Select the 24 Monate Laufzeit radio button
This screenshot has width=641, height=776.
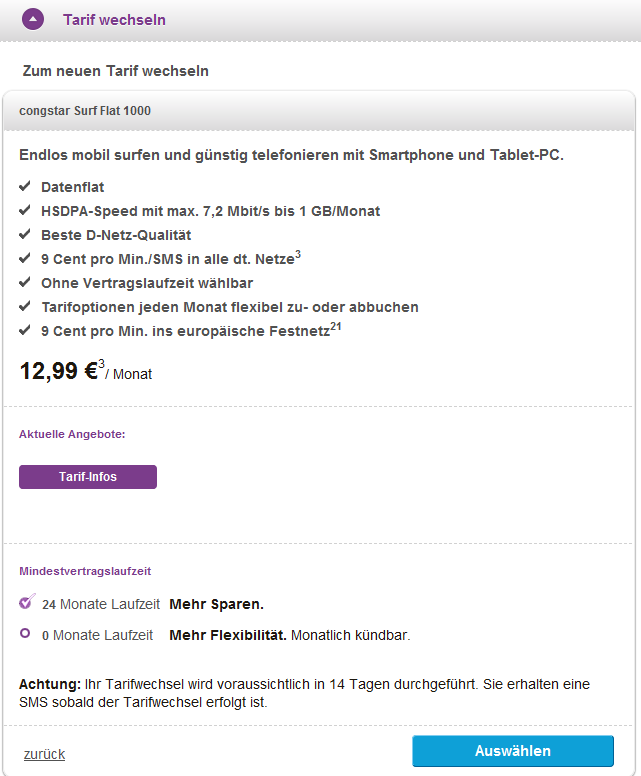click(x=26, y=603)
